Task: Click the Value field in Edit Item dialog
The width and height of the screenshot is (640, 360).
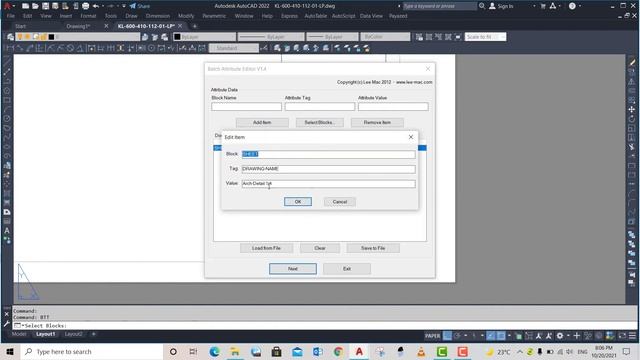Action: (x=329, y=184)
